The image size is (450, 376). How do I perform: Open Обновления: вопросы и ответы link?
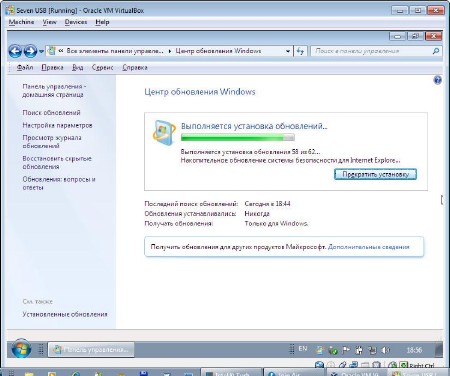pos(59,183)
